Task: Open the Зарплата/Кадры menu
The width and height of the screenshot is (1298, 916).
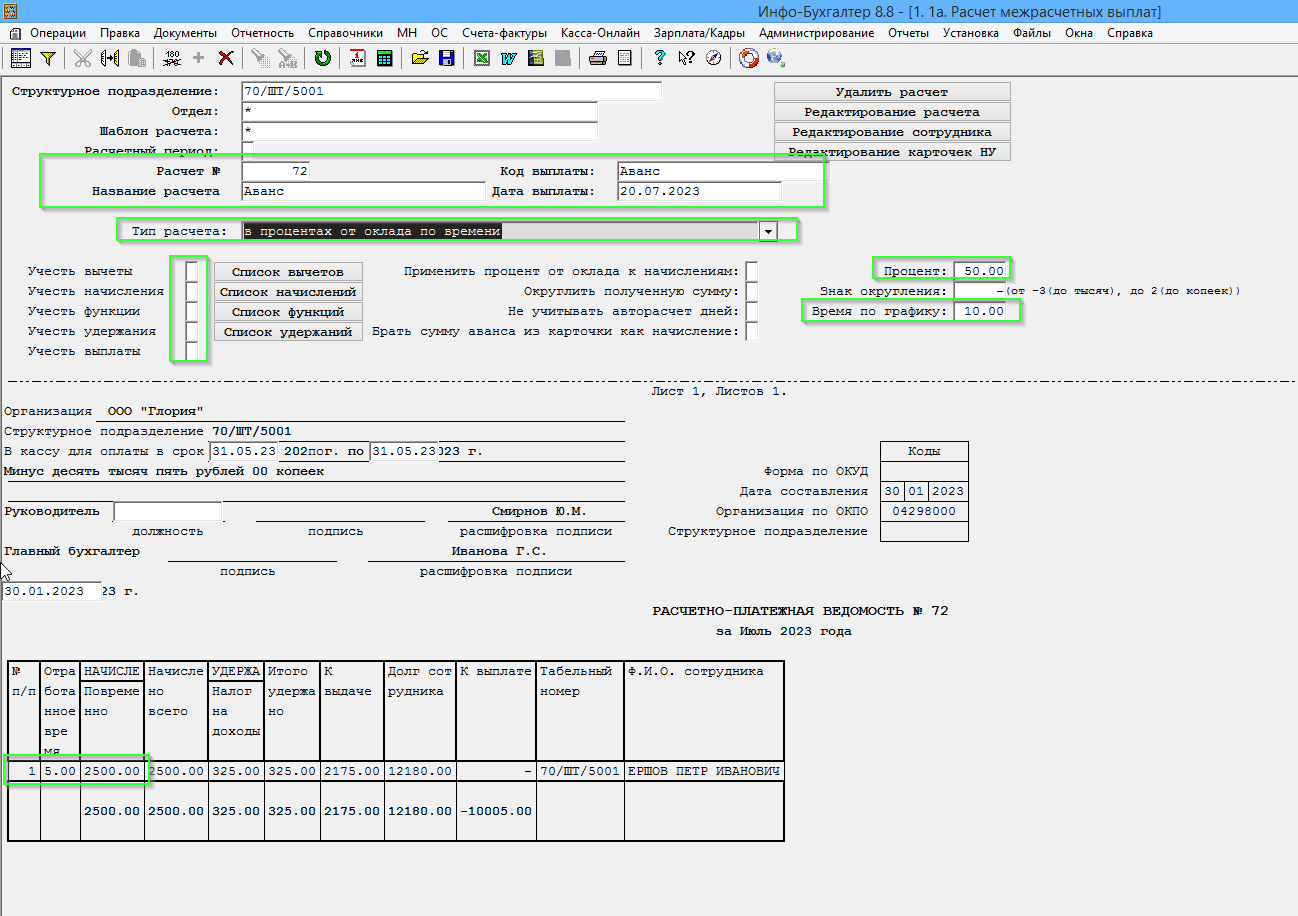Action: [x=699, y=33]
